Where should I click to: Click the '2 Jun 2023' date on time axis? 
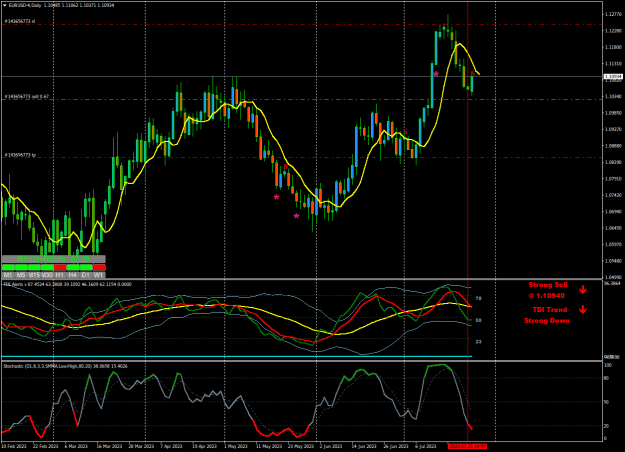click(331, 446)
